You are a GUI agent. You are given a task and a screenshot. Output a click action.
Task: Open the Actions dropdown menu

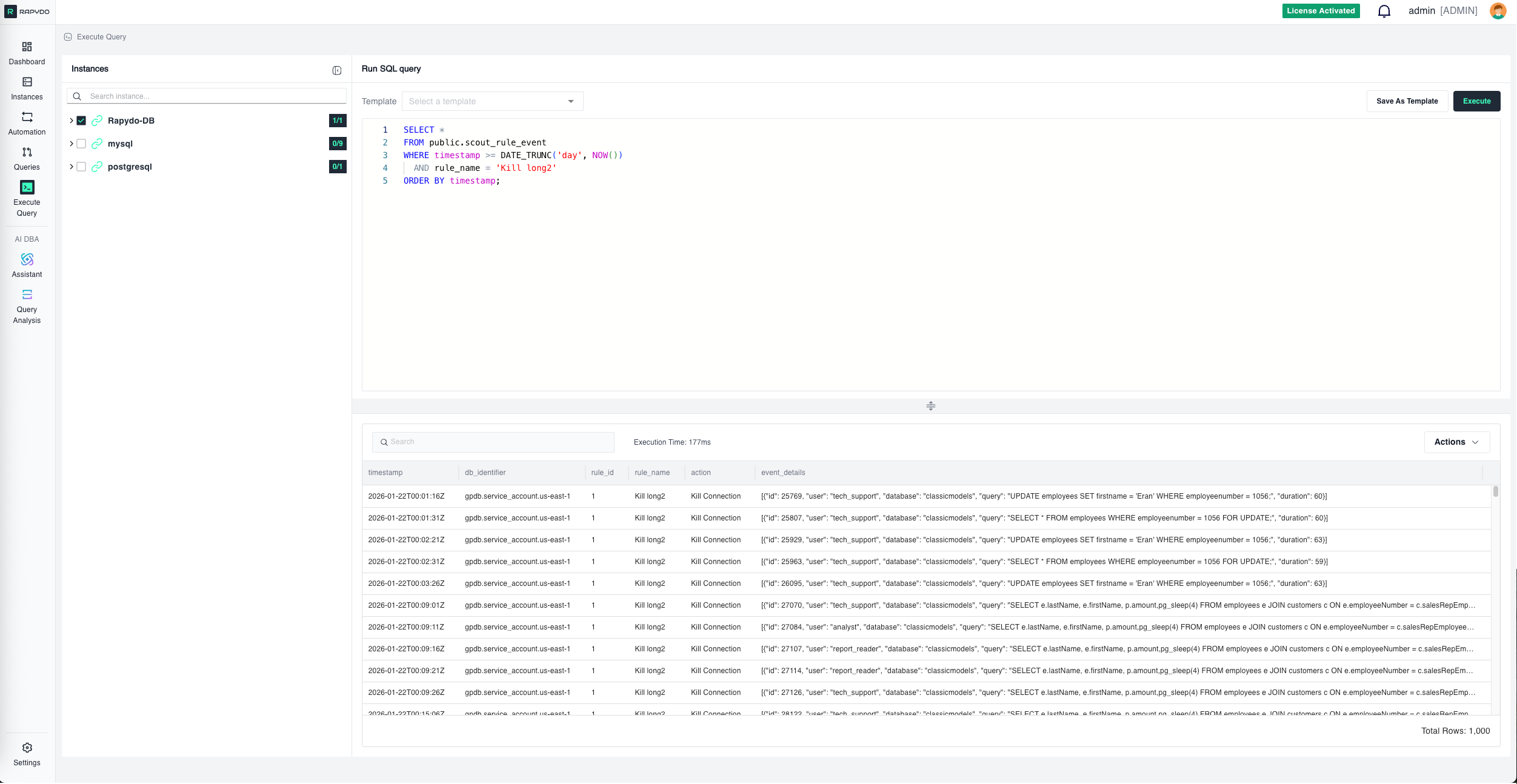pyautogui.click(x=1456, y=442)
